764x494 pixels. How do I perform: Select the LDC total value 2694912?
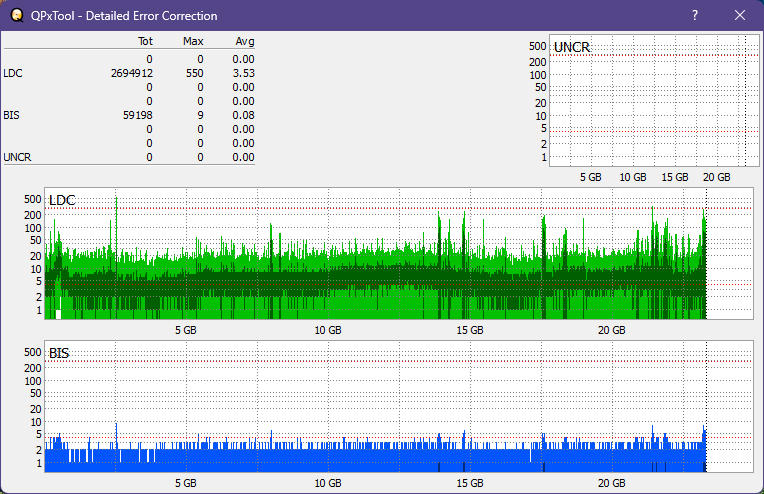pyautogui.click(x=132, y=73)
